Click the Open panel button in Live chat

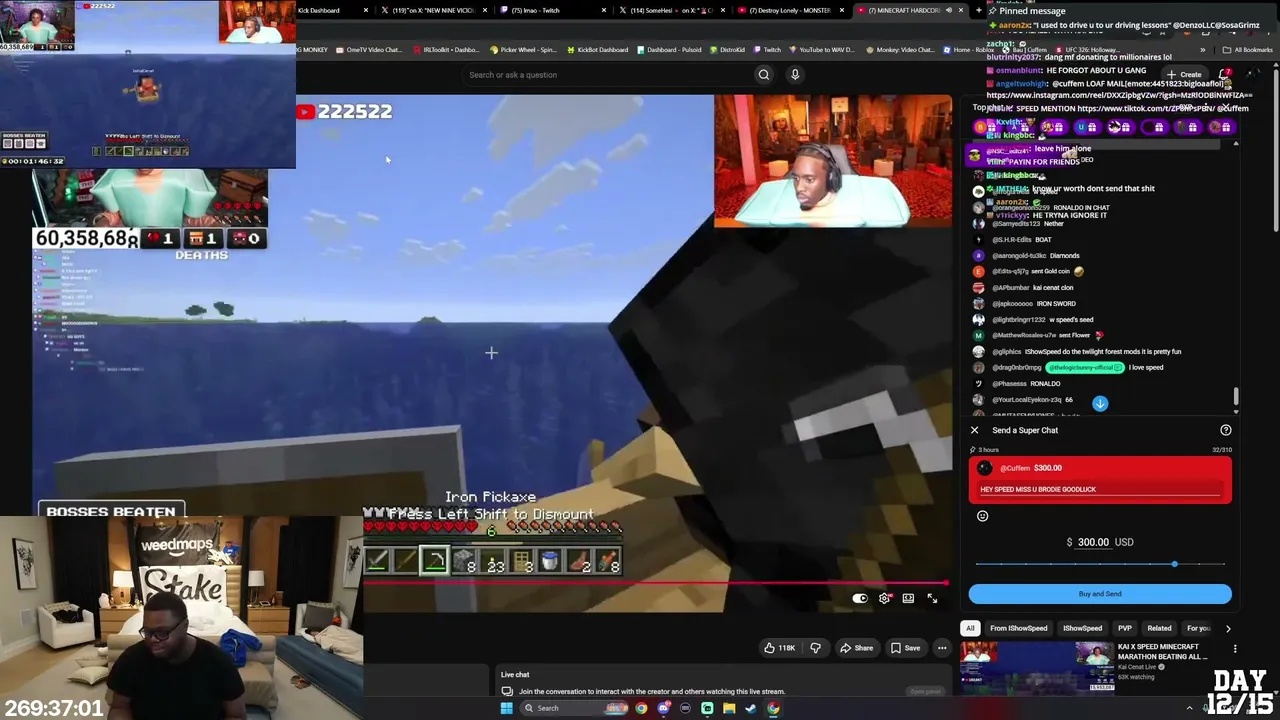[925, 691]
